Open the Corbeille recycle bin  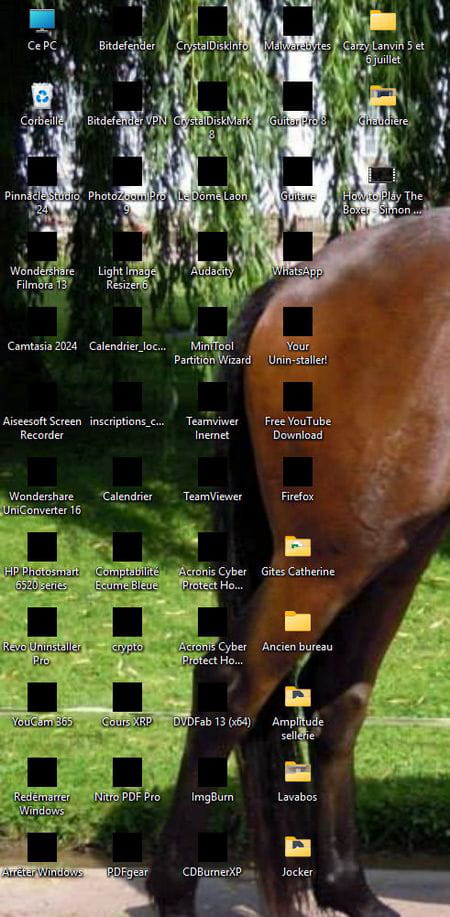point(42,96)
